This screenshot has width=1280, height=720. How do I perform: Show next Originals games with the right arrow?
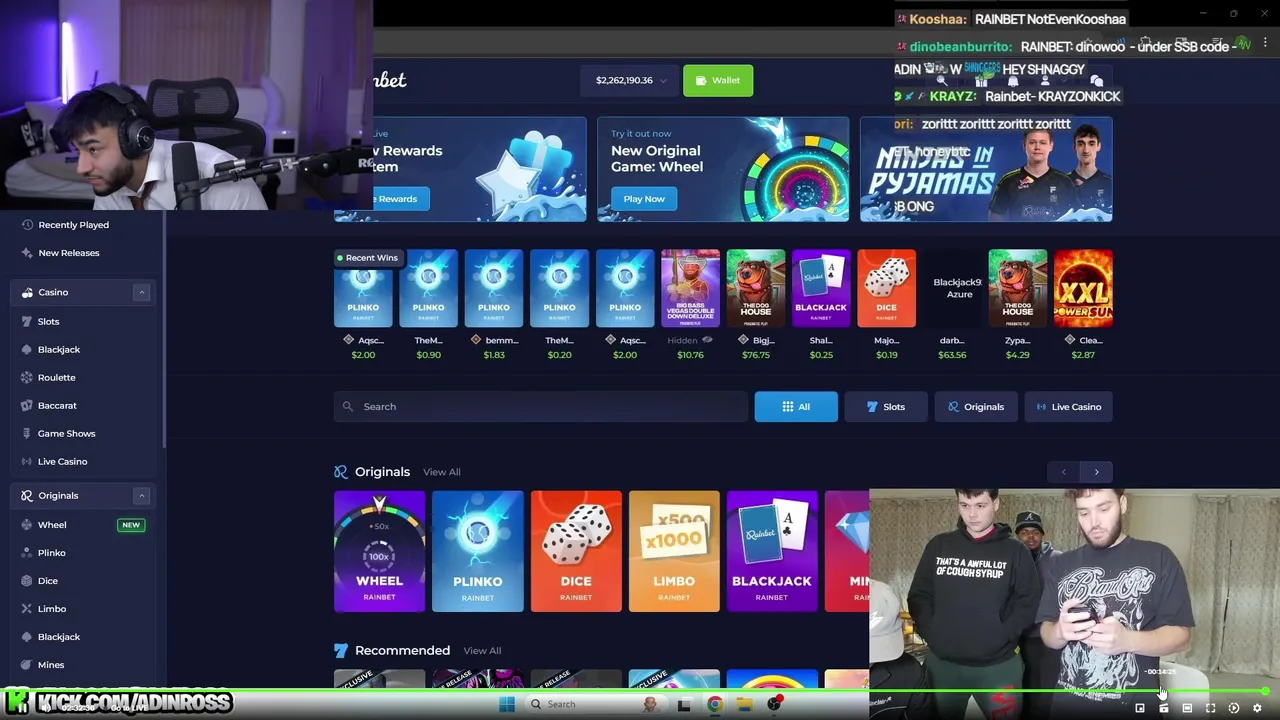1096,472
